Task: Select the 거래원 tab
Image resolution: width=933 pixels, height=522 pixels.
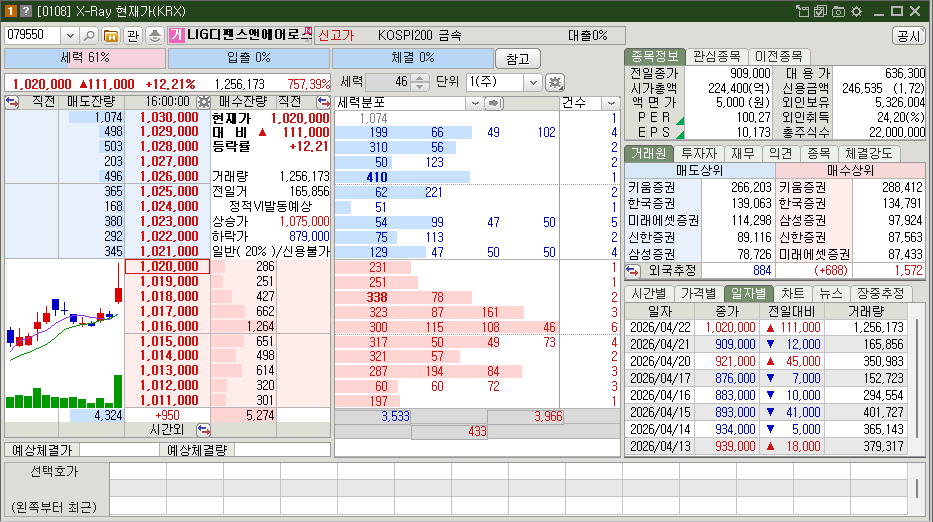Action: (649, 154)
